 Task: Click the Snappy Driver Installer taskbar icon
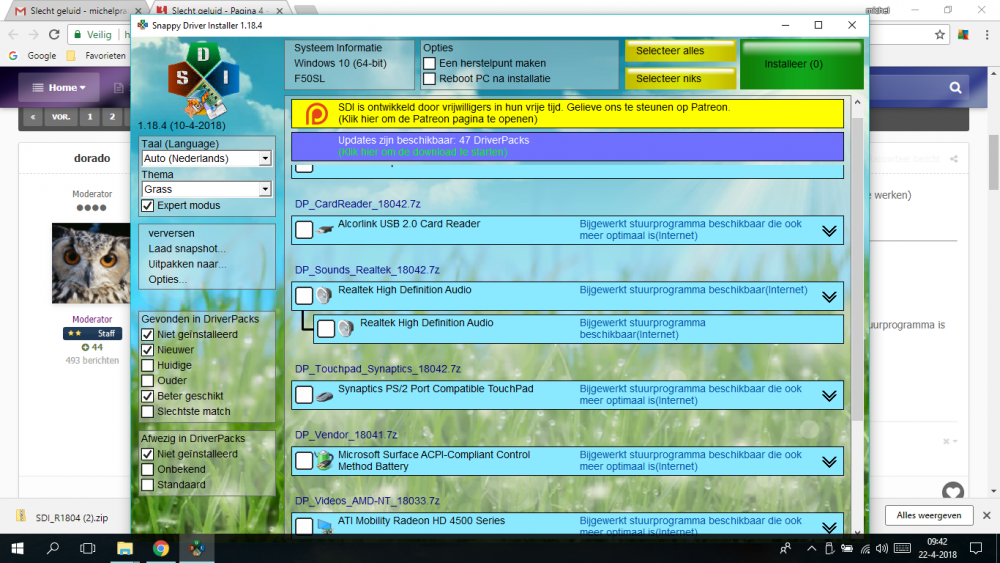[196, 548]
